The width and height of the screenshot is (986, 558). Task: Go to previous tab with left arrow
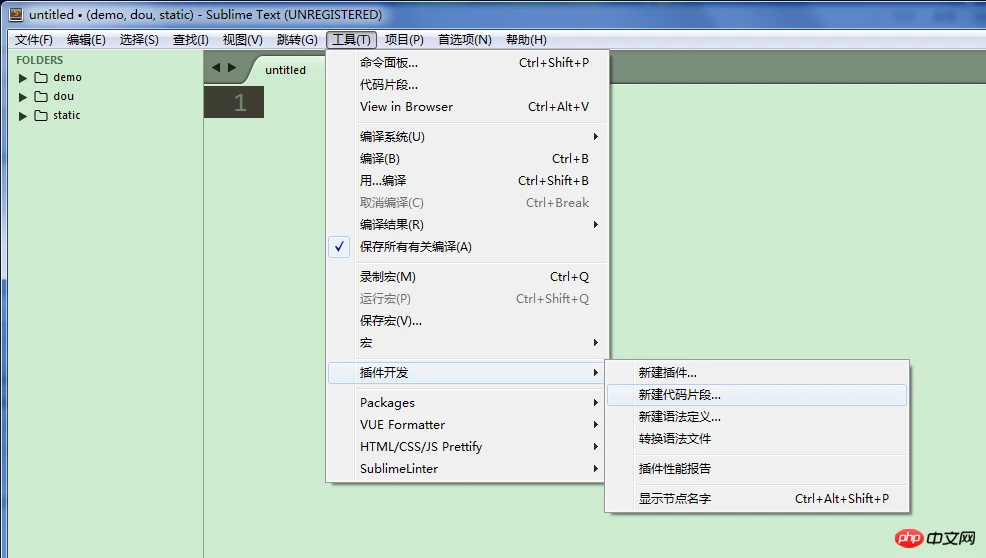(216, 67)
